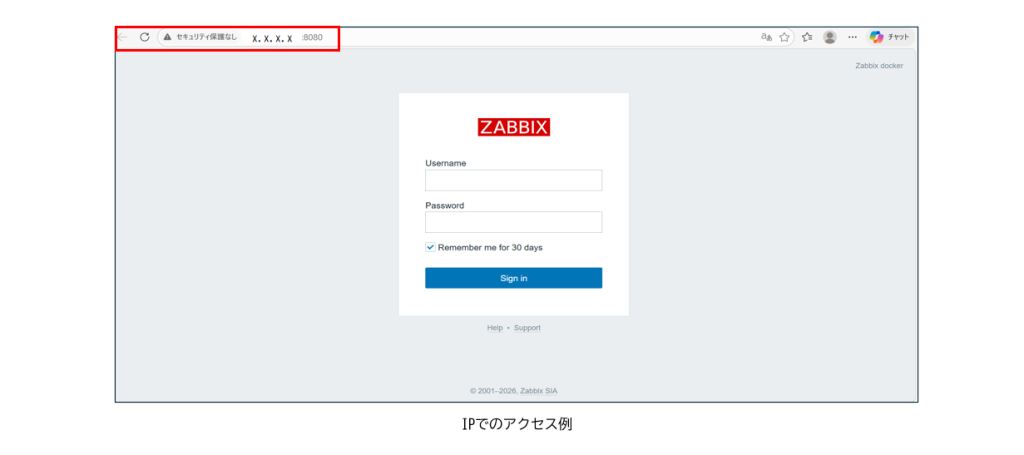Toggle Remember me for 30 days checkbox
The image size is (1024, 455).
click(x=430, y=247)
